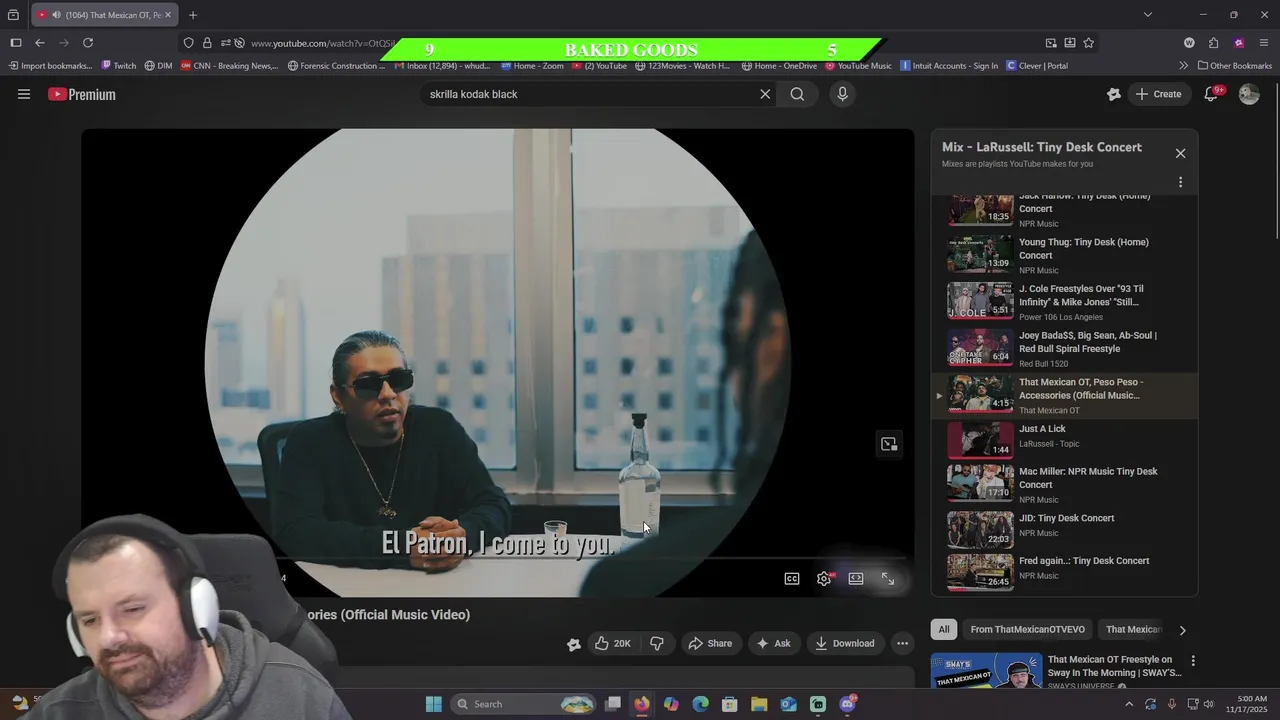The width and height of the screenshot is (1280, 720).
Task: Open the site permissions shield icon
Action: [188, 43]
